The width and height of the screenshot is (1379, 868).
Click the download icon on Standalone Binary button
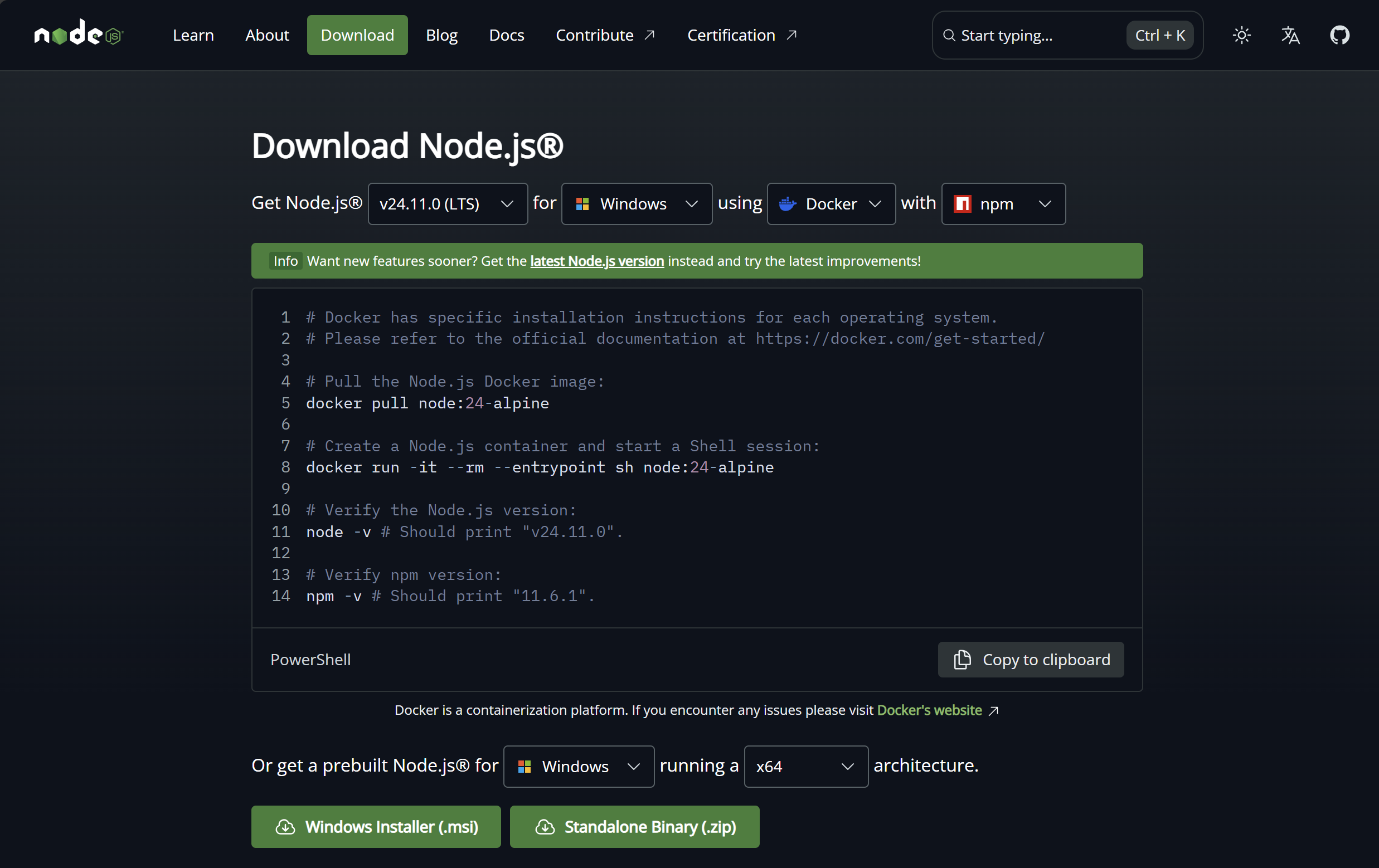(545, 827)
